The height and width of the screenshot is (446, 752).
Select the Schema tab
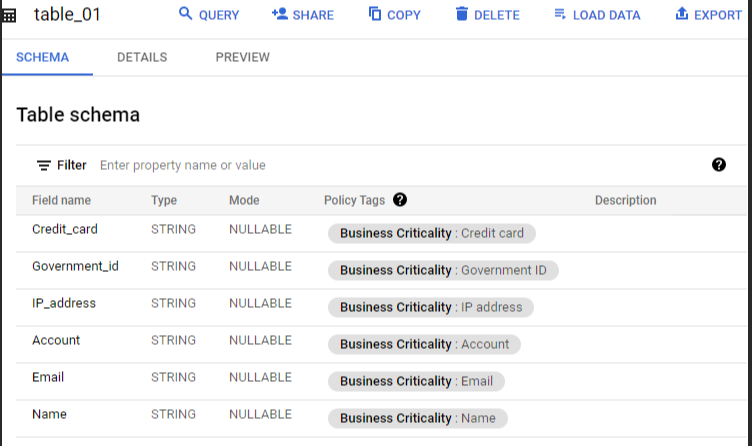click(43, 57)
